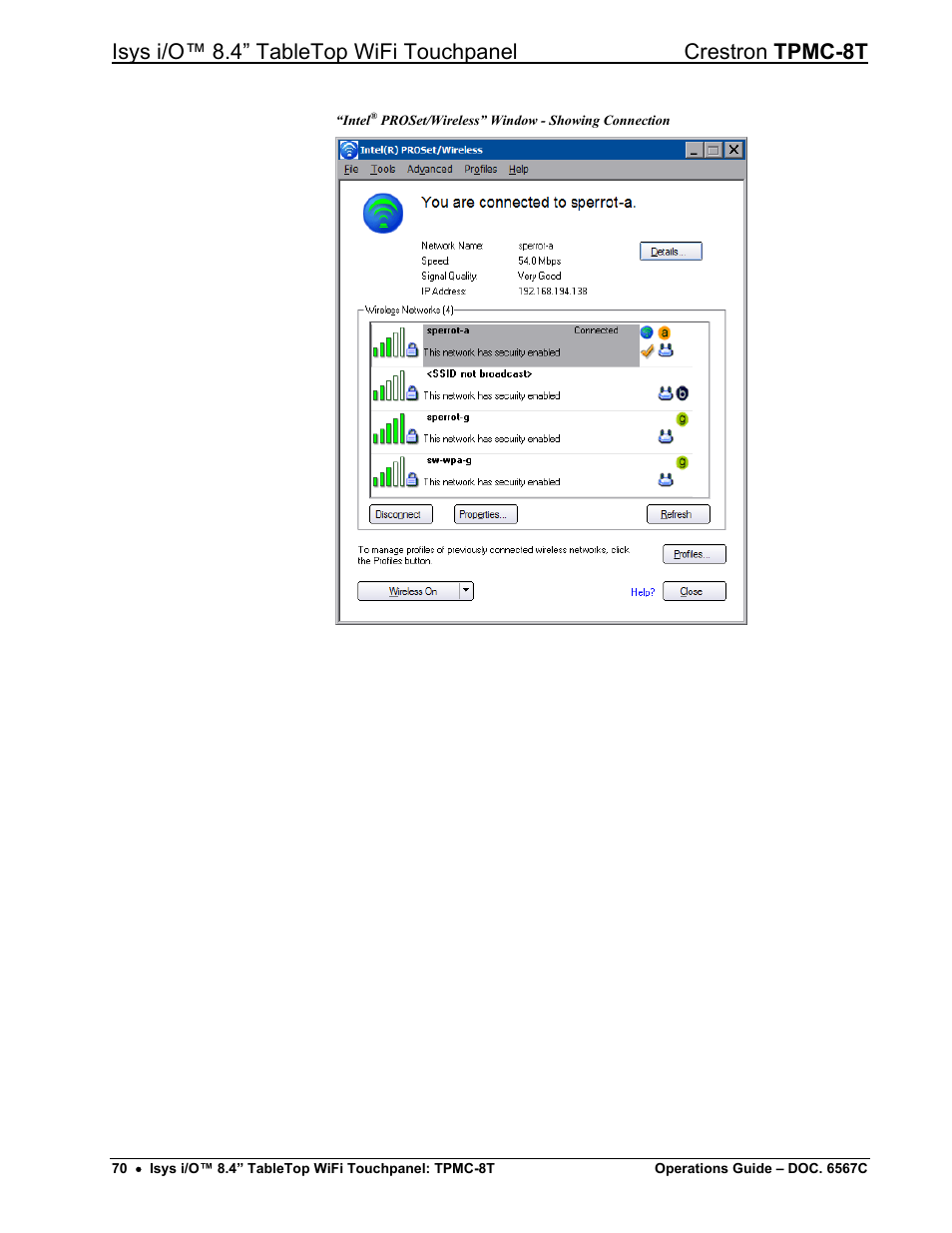952x1233 pixels.
Task: Open the Advanced menu
Action: [430, 170]
